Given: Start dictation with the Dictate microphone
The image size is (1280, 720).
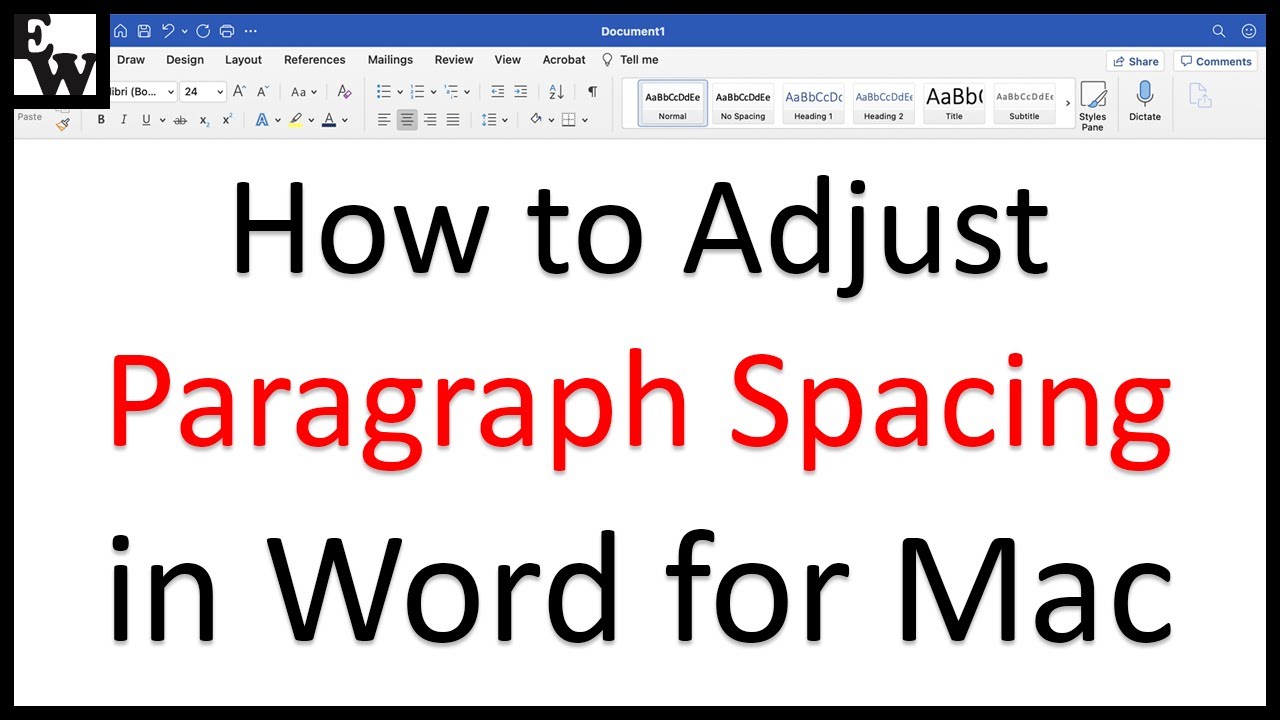Looking at the screenshot, I should [1145, 102].
